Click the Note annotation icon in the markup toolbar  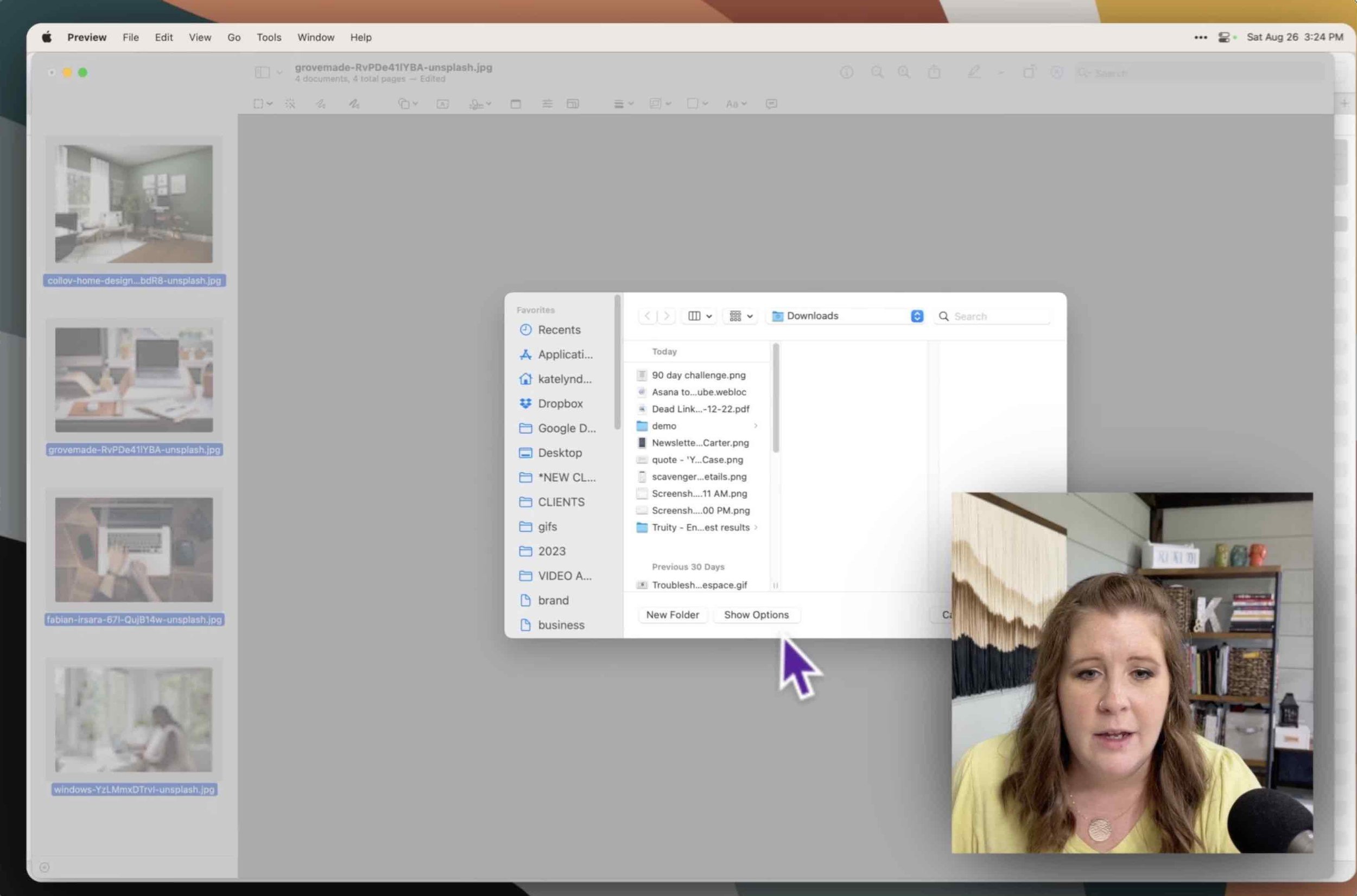pos(771,104)
